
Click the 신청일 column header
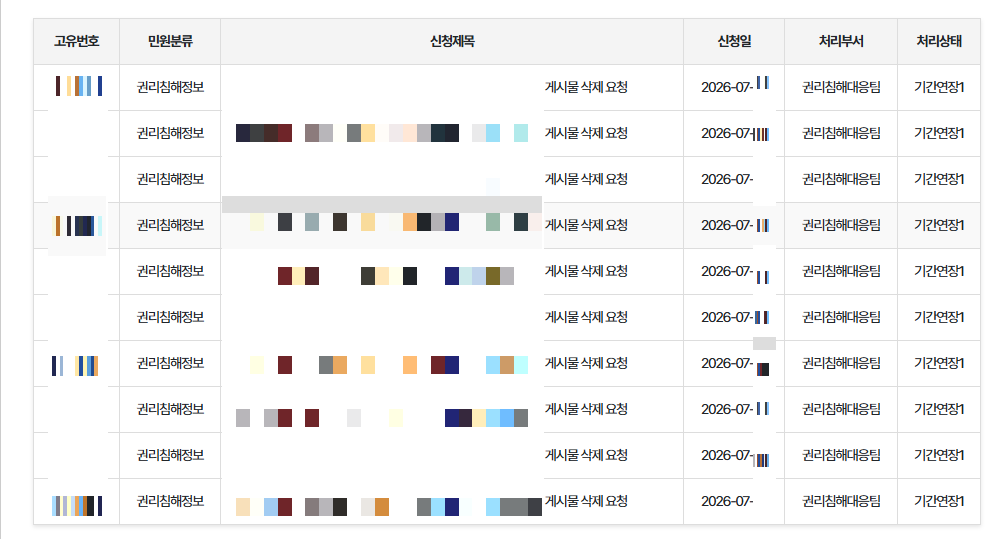(x=734, y=41)
